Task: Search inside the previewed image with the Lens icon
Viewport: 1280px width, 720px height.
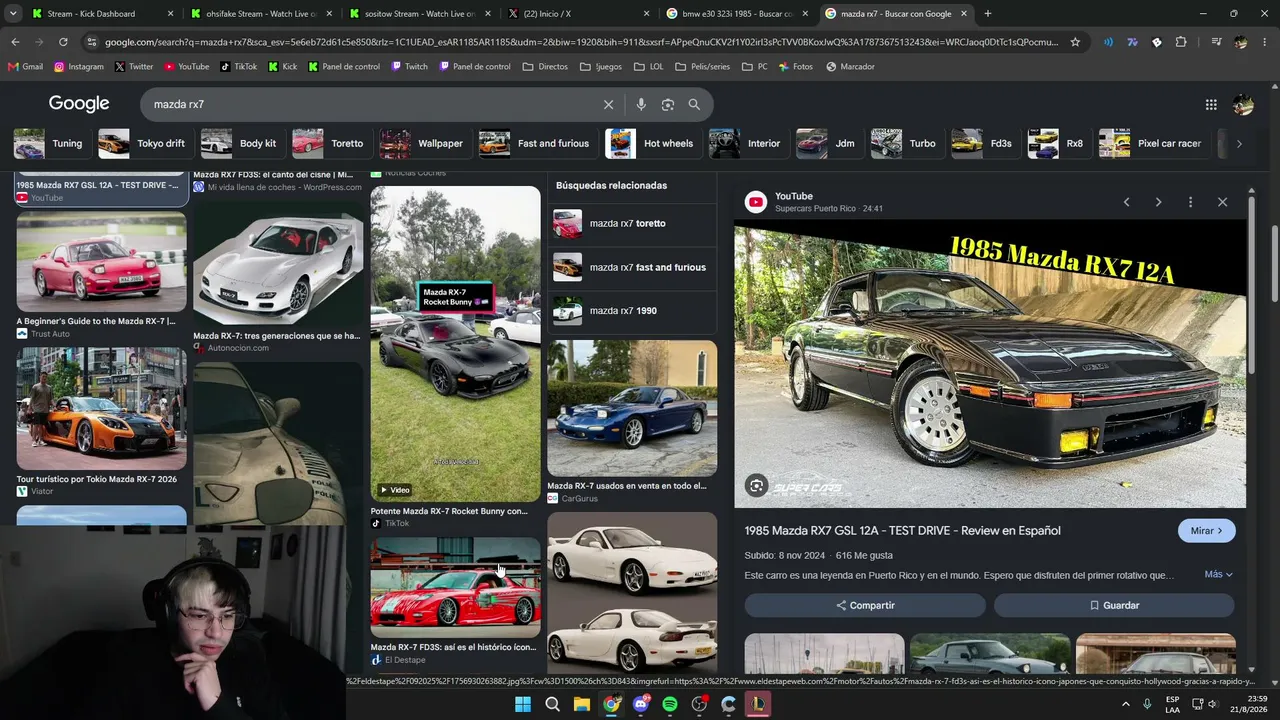Action: tap(757, 486)
